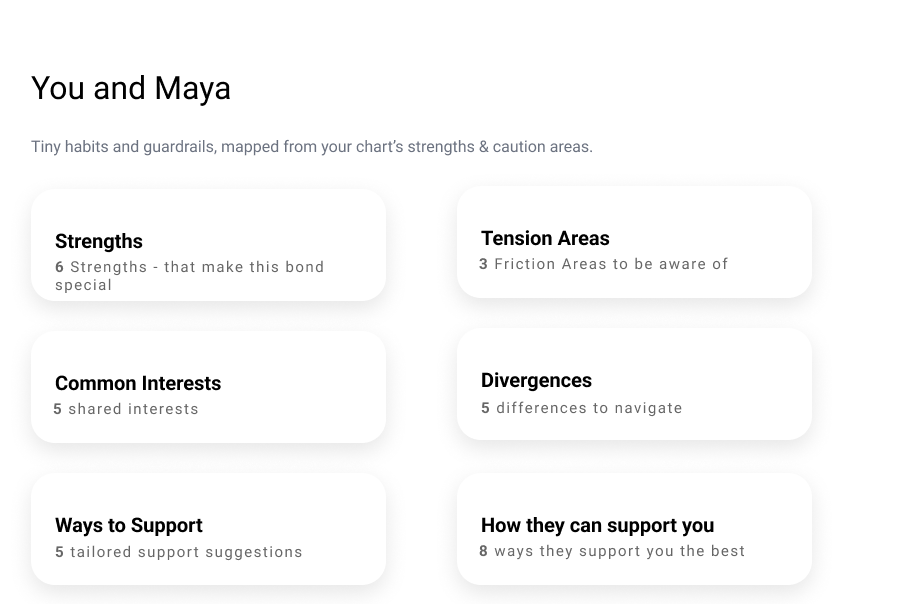The image size is (898, 604).
Task: Select '5 differences to navigate' subtitle
Action: pyautogui.click(x=581, y=408)
